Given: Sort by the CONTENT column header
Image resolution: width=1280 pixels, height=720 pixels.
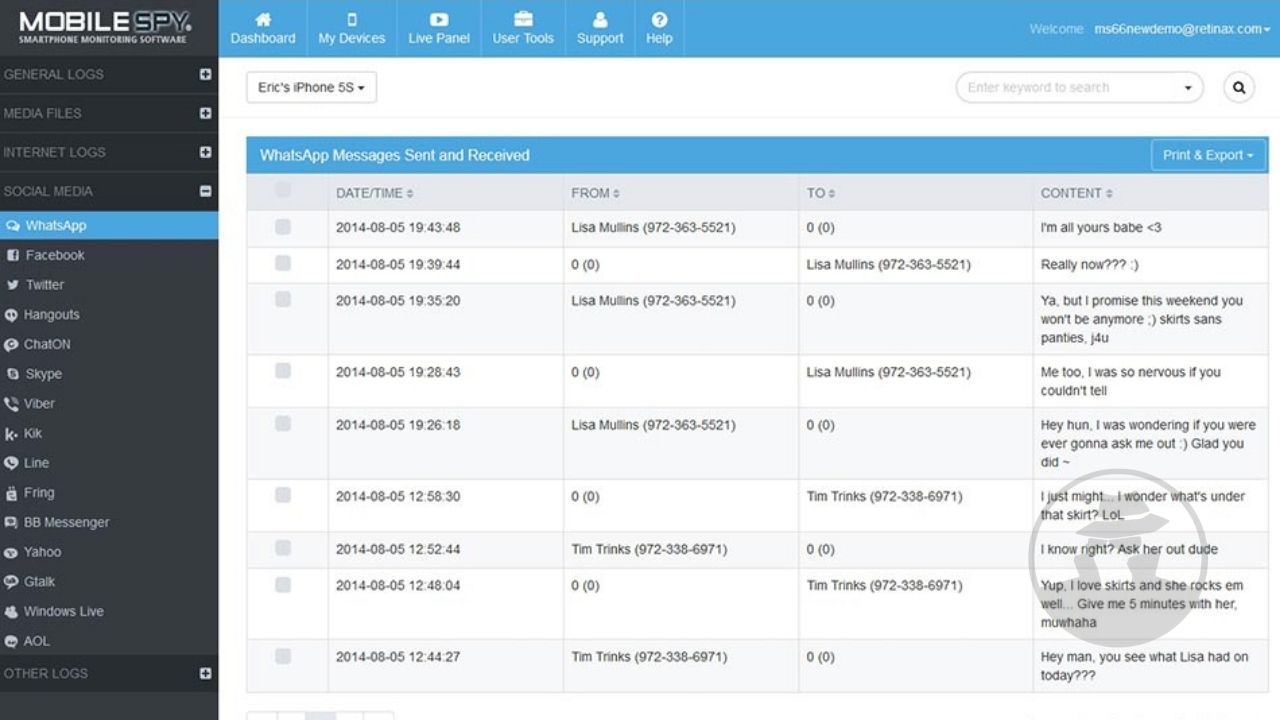Looking at the screenshot, I should pyautogui.click(x=1077, y=193).
